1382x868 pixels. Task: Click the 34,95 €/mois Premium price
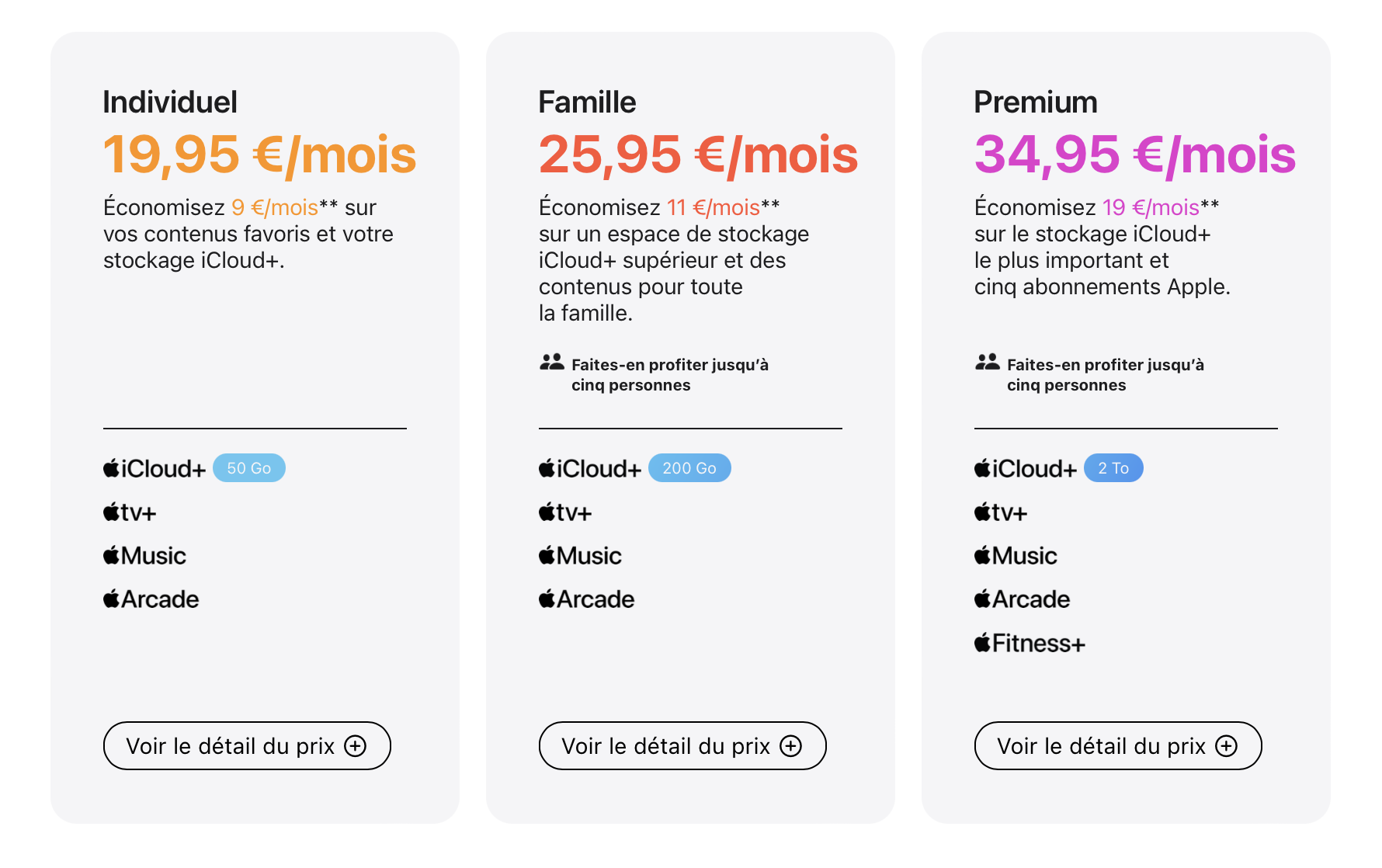(1135, 155)
